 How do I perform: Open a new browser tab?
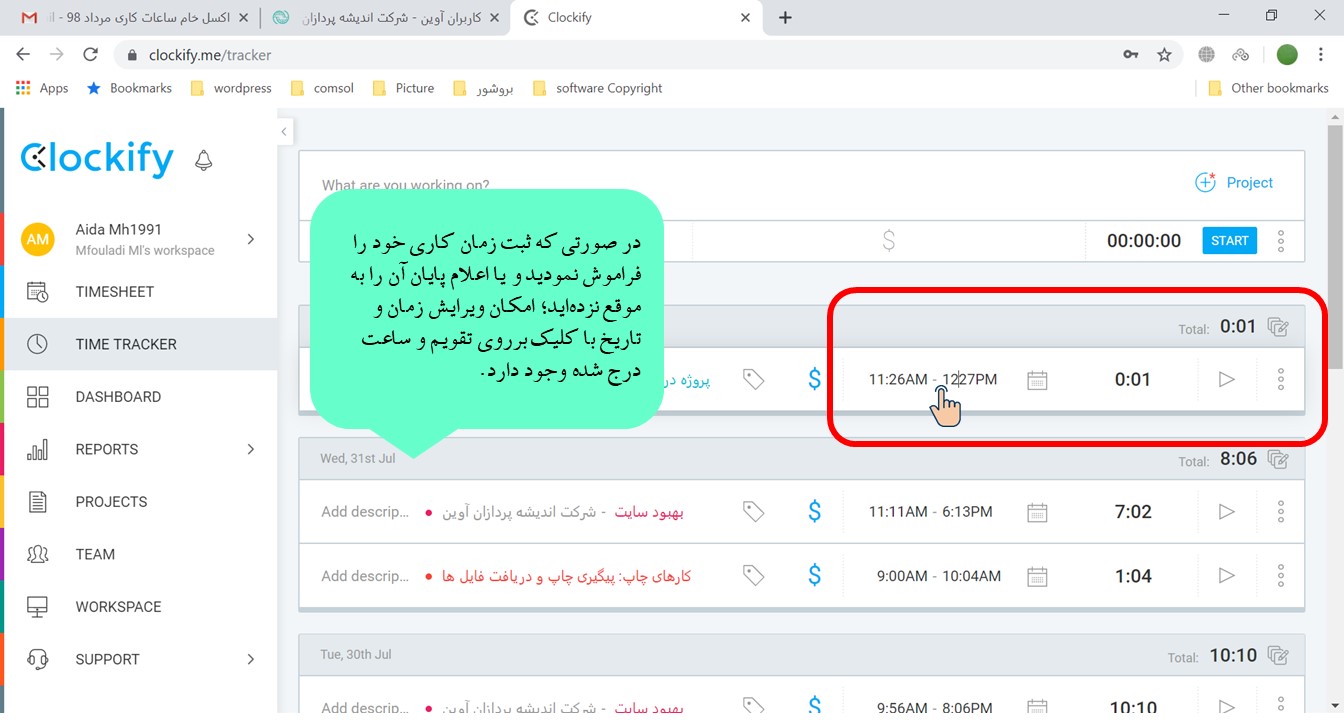(785, 17)
